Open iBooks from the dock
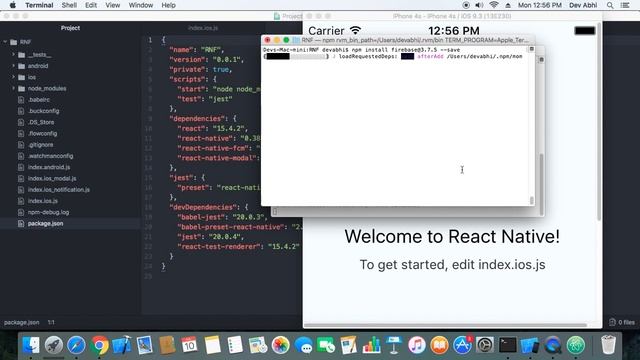Screen dimensions: 640x360 point(439,345)
